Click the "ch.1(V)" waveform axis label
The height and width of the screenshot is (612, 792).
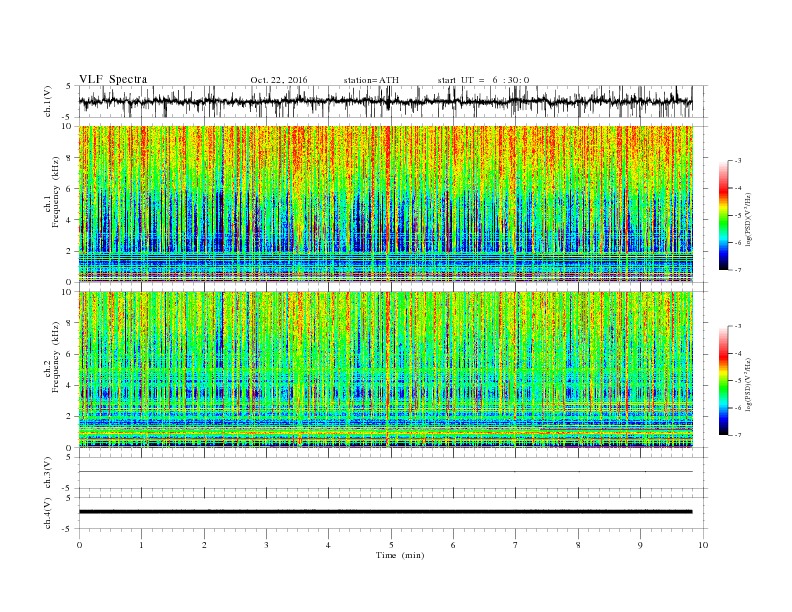coord(48,101)
